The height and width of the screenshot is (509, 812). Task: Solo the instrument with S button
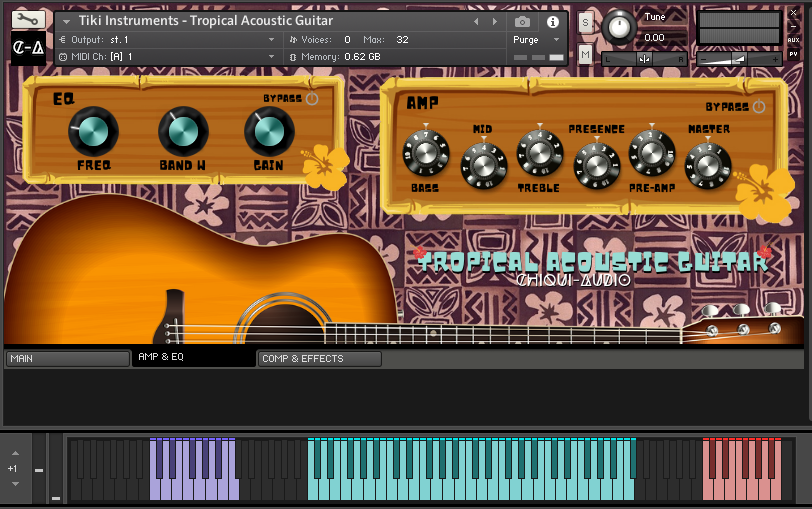[585, 21]
